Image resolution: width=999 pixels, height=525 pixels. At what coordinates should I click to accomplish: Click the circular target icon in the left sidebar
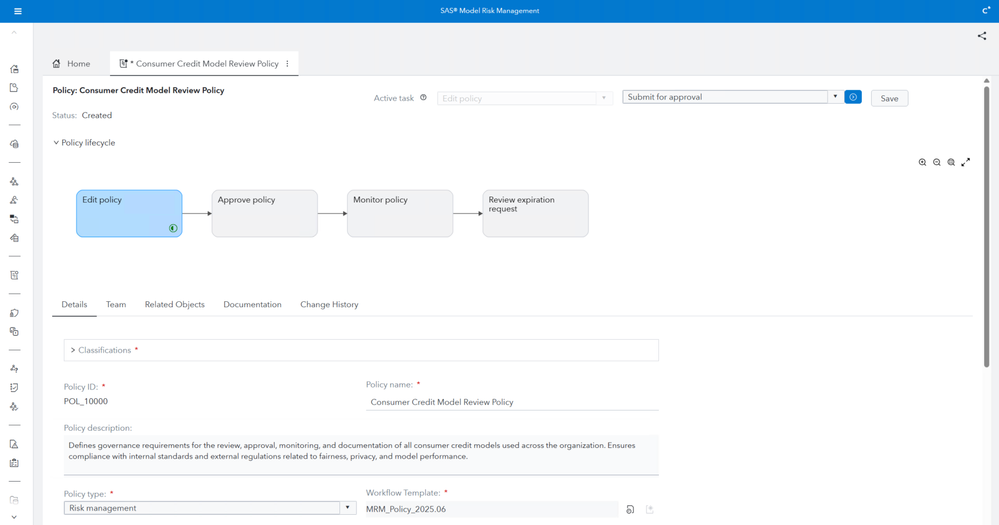(14, 106)
